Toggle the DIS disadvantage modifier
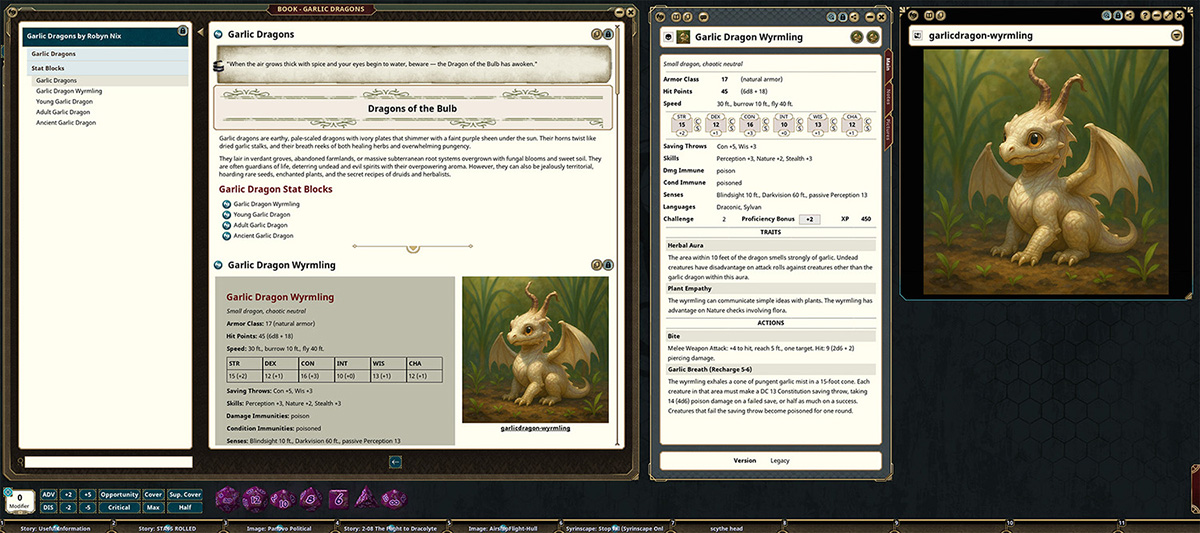Viewport: 1200px width, 533px height. (x=48, y=507)
